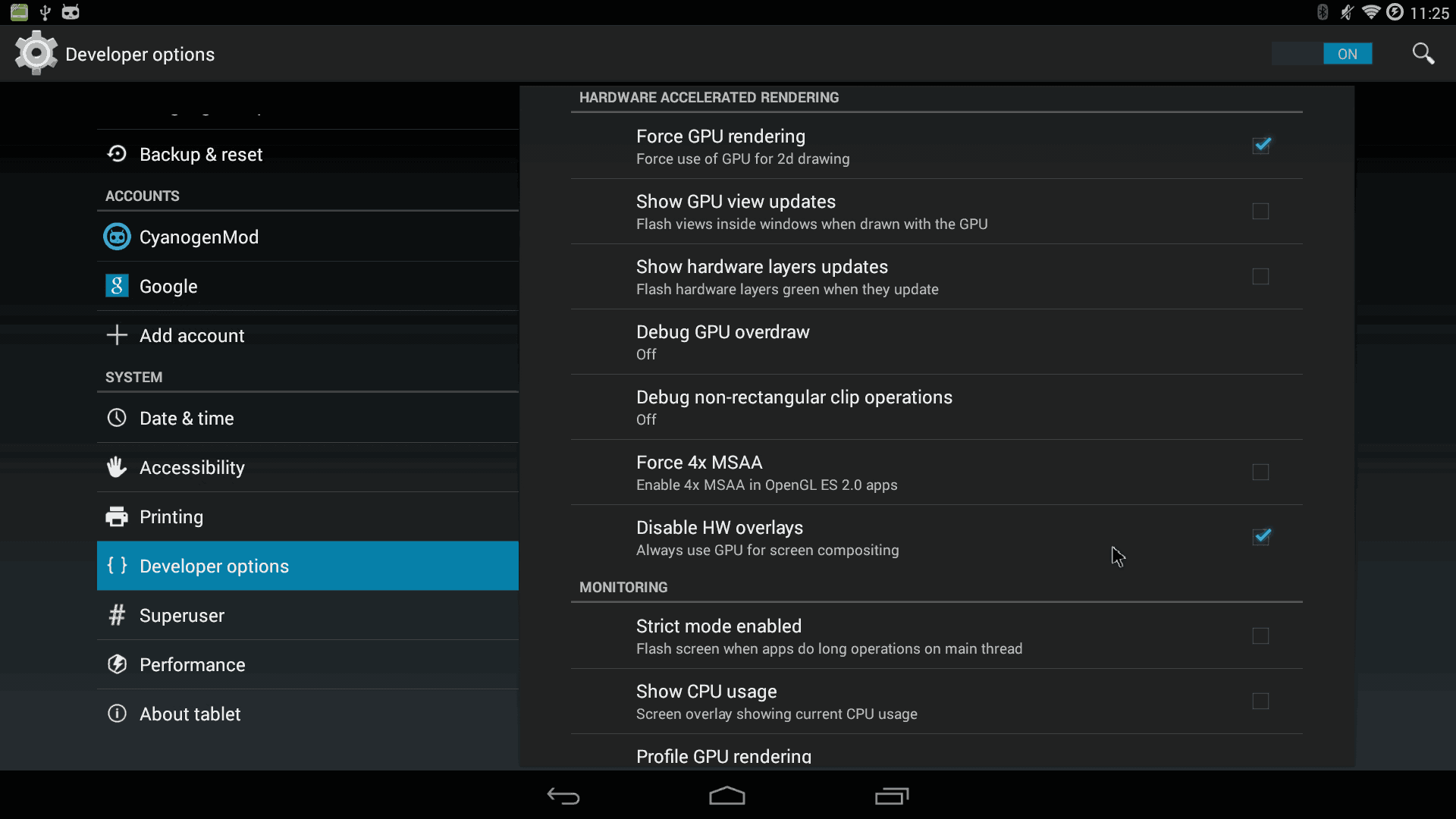The width and height of the screenshot is (1456, 819).
Task: Click the Performance settings icon
Action: [115, 664]
